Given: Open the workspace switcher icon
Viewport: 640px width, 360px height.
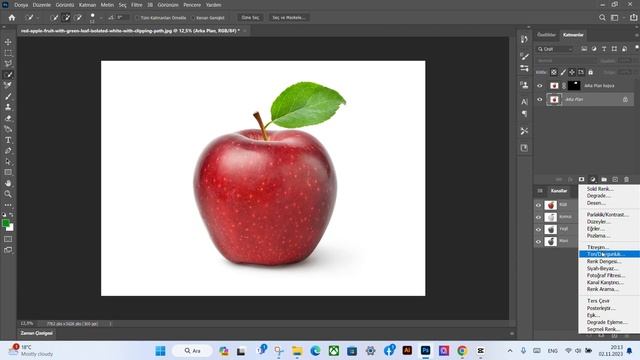Looking at the screenshot, I should tap(615, 18).
